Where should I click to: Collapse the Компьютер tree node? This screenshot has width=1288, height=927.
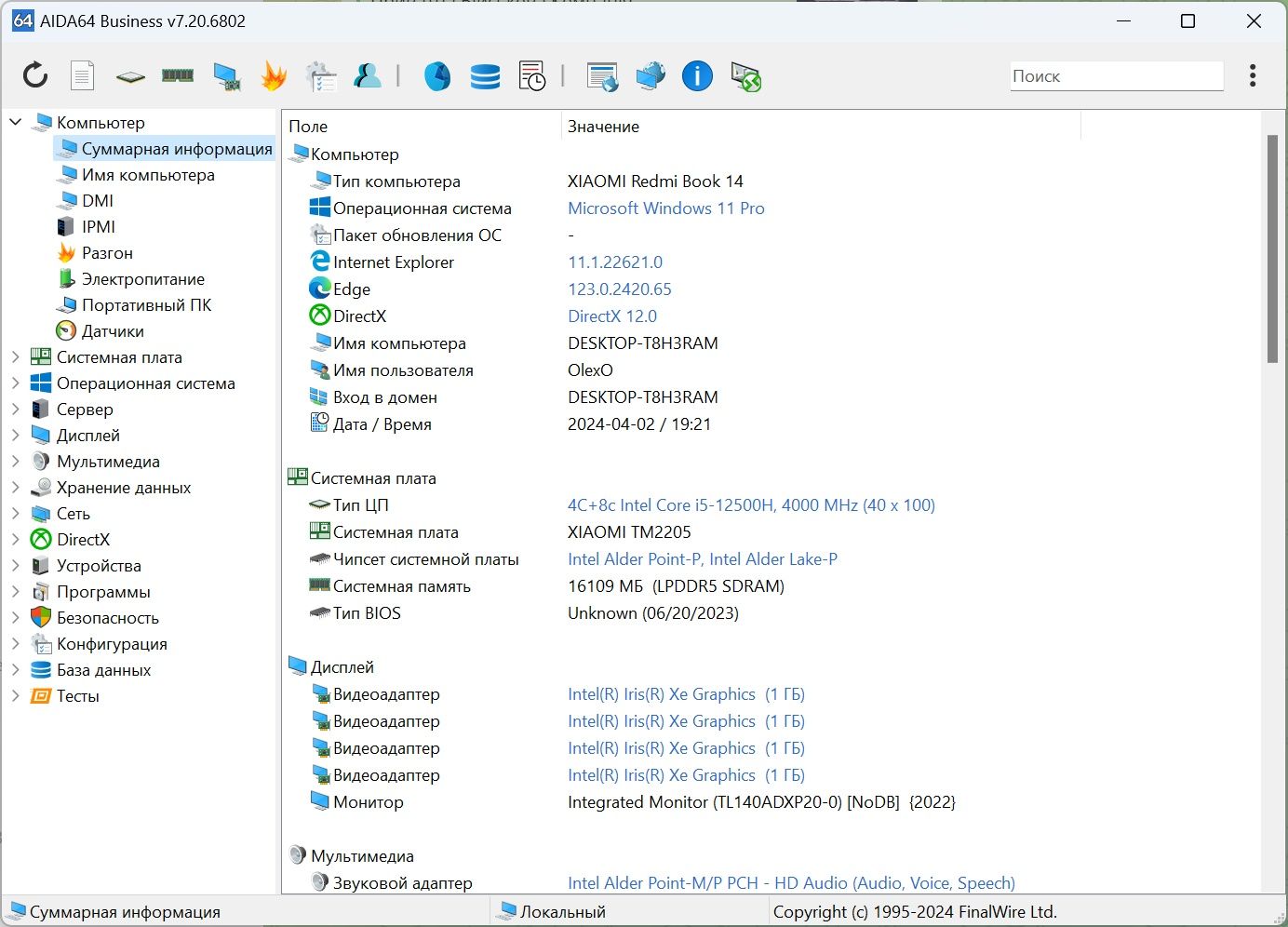15,122
